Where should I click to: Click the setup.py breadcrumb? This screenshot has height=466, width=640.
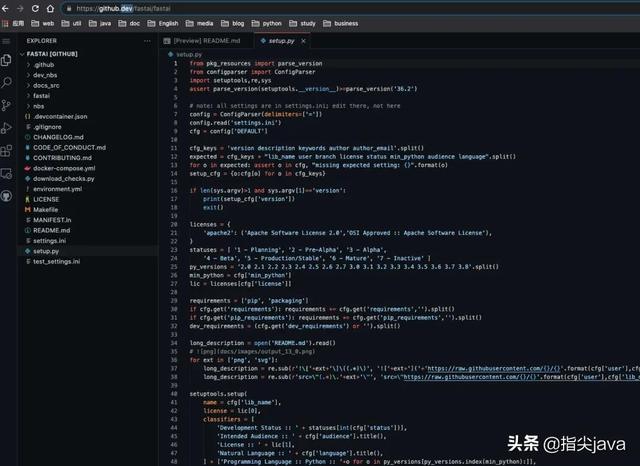(189, 54)
